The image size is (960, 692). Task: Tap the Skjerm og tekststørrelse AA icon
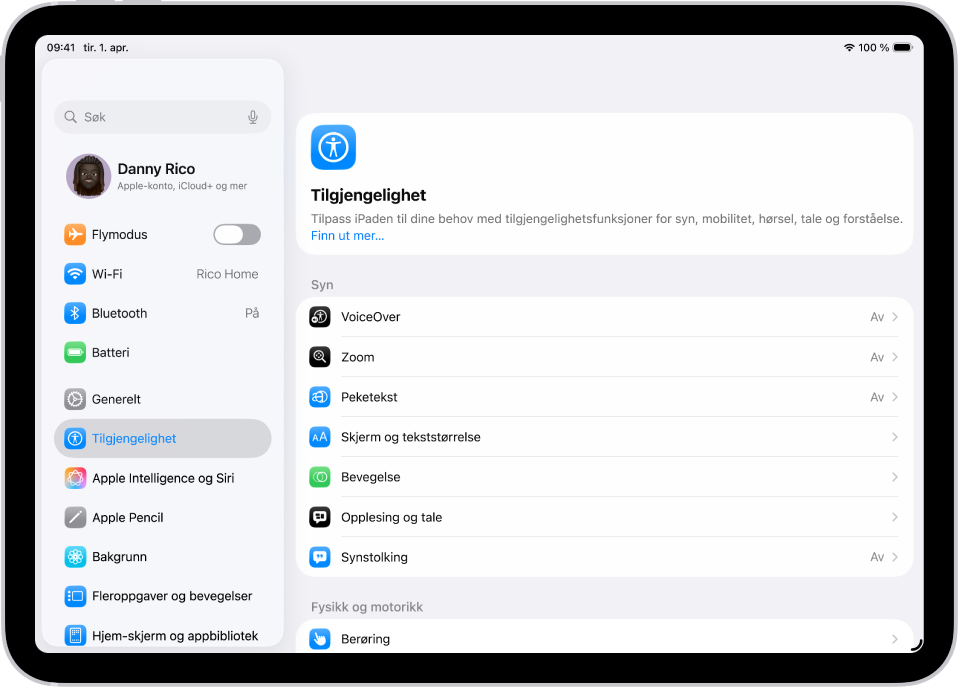320,437
